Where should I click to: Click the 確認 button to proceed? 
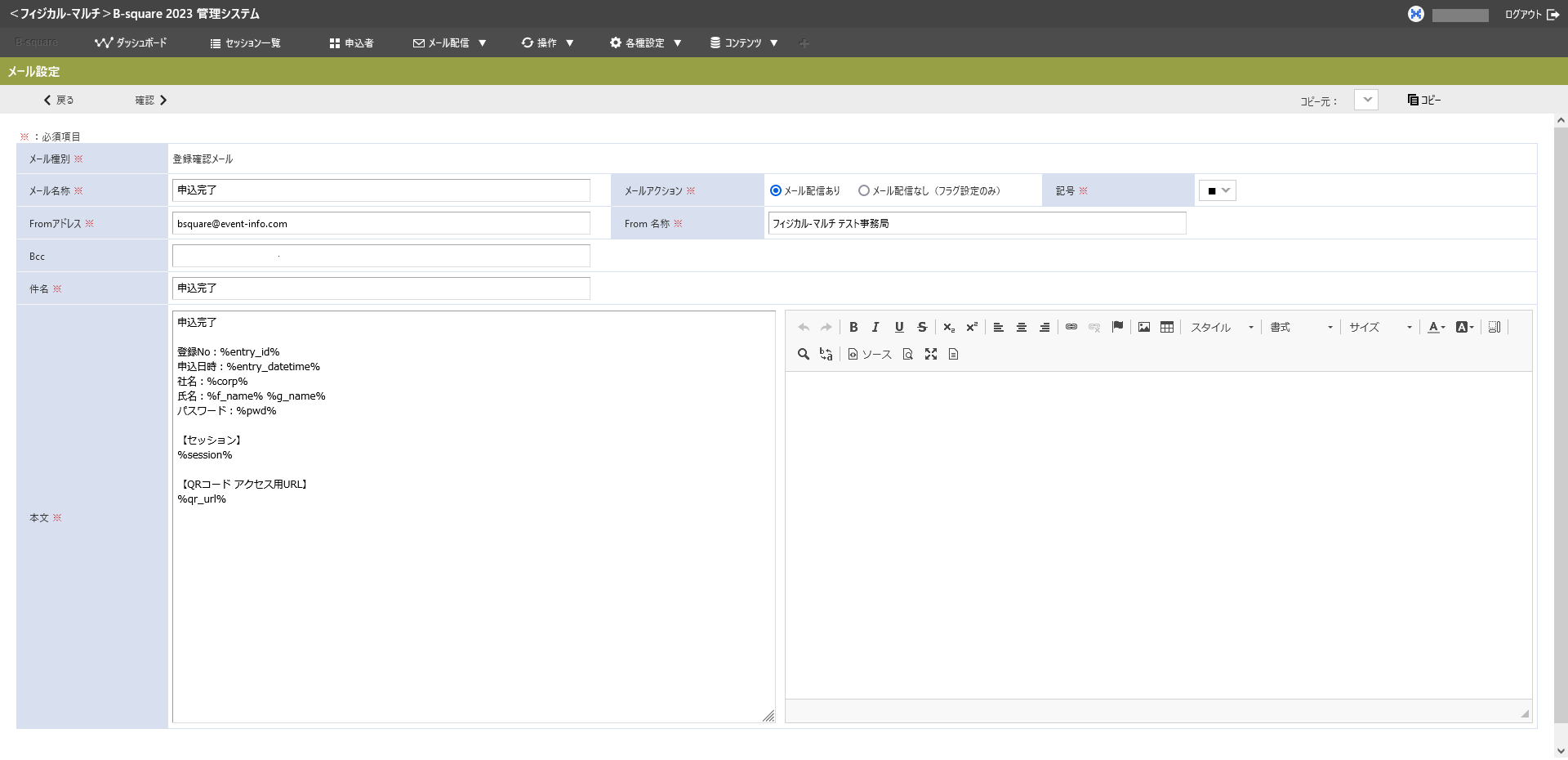point(151,100)
